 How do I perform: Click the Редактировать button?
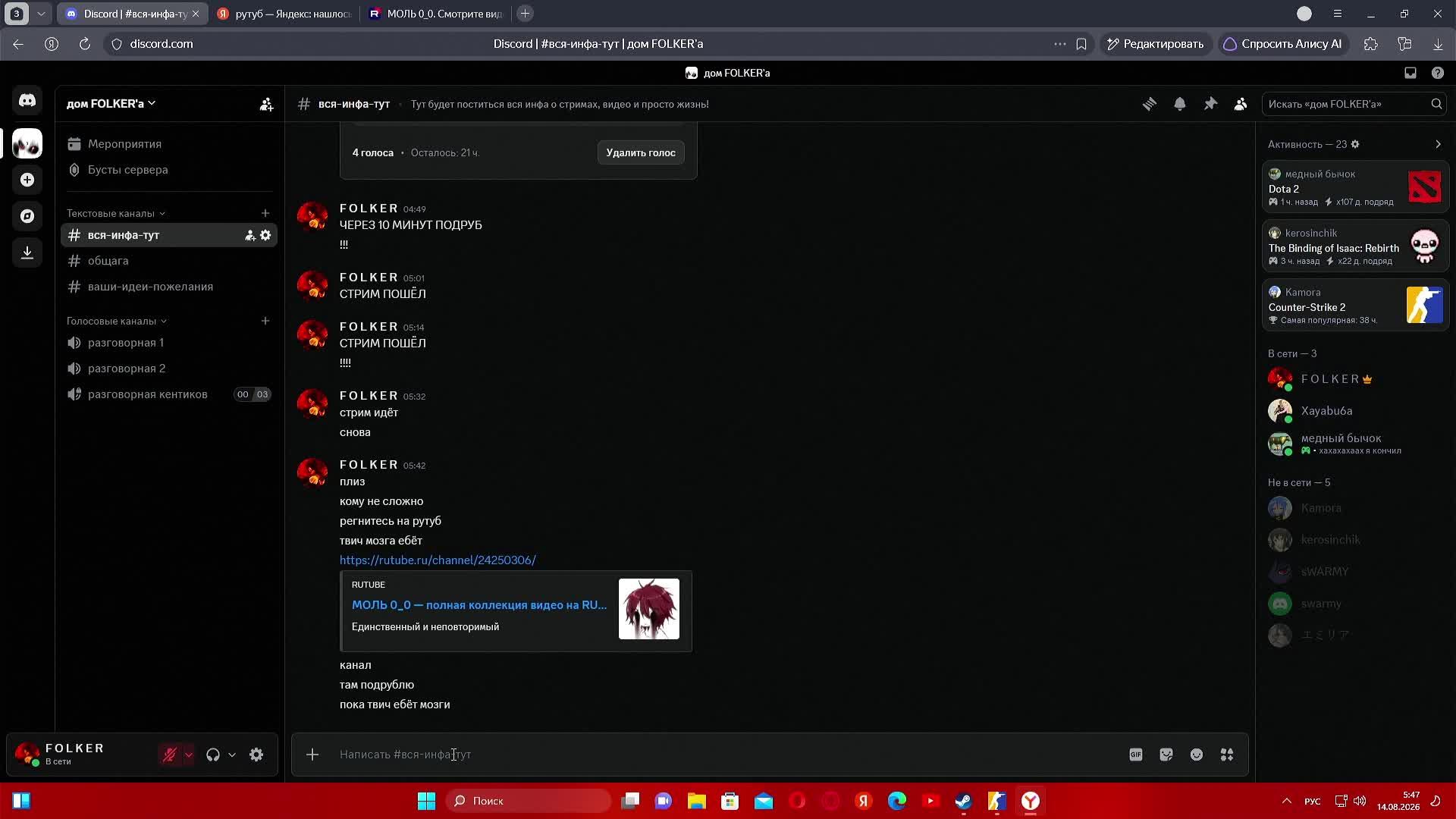coord(1155,44)
